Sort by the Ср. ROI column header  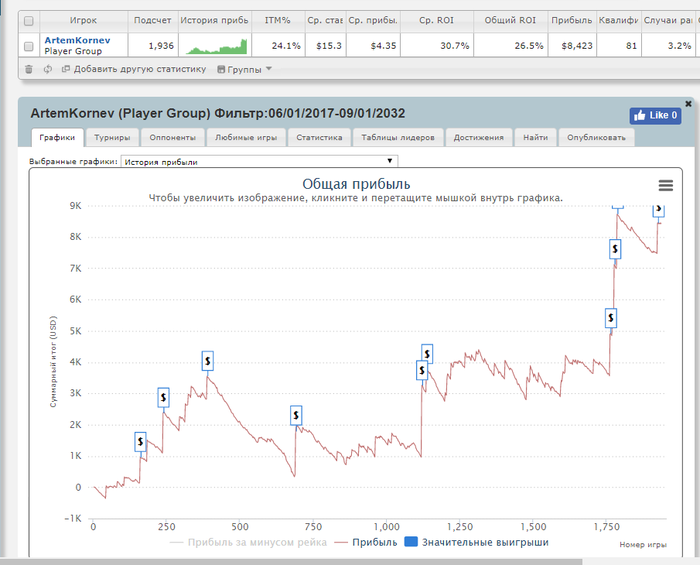[x=437, y=21]
